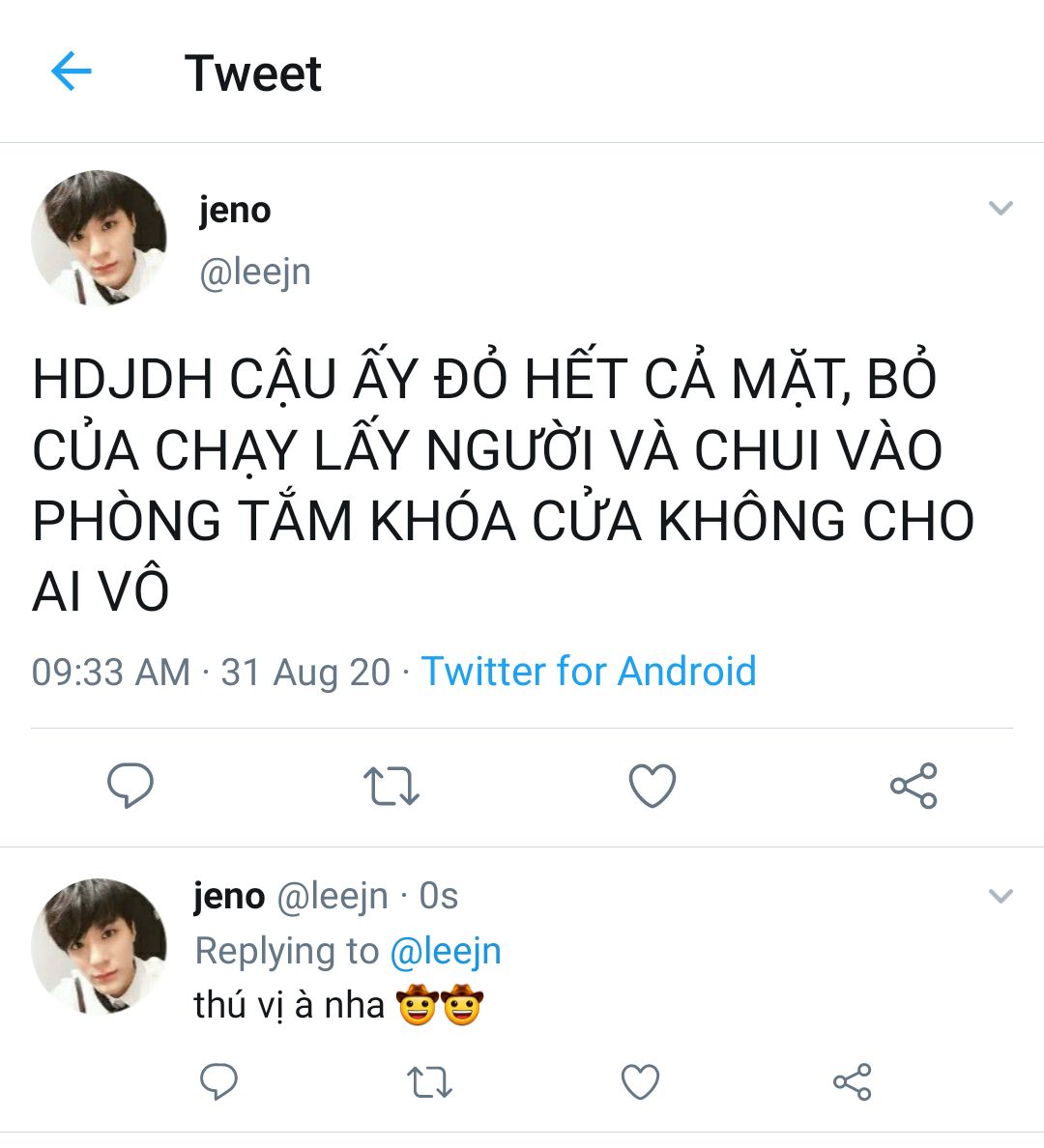The image size is (1044, 1148).
Task: Share the 'thú vị à nha' reply
Action: (852, 1082)
